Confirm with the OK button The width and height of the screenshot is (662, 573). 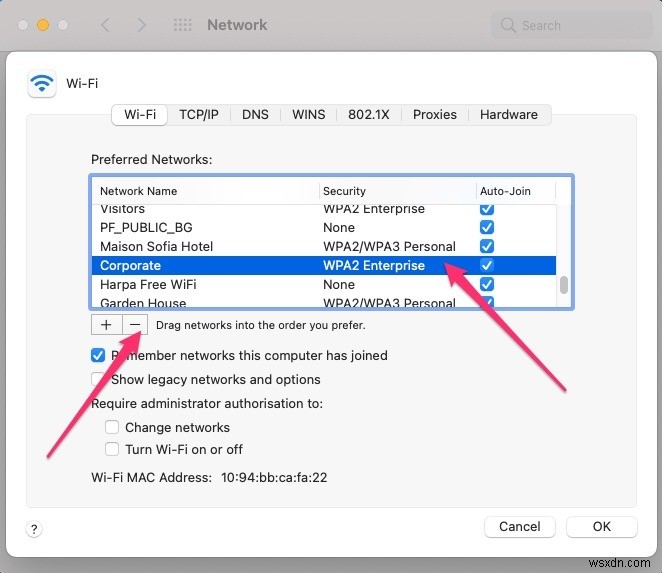click(602, 527)
